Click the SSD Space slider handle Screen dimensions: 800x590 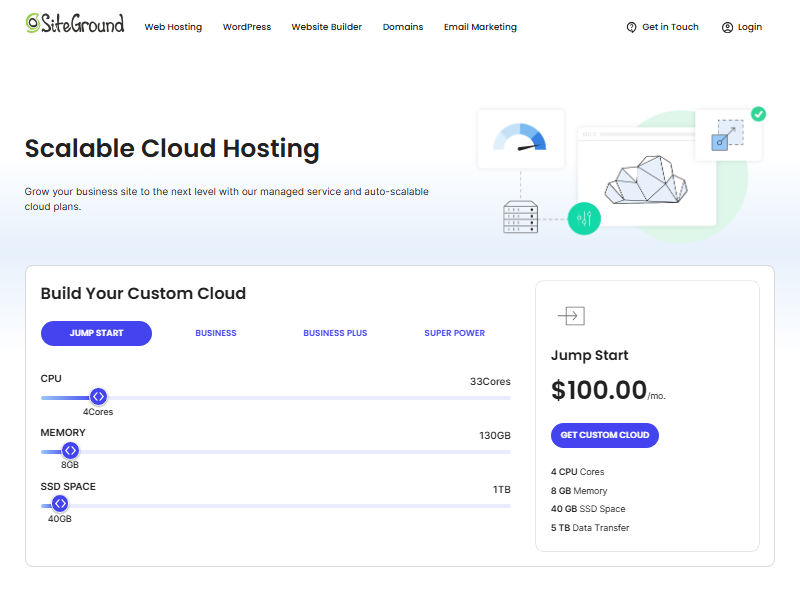pyautogui.click(x=59, y=504)
